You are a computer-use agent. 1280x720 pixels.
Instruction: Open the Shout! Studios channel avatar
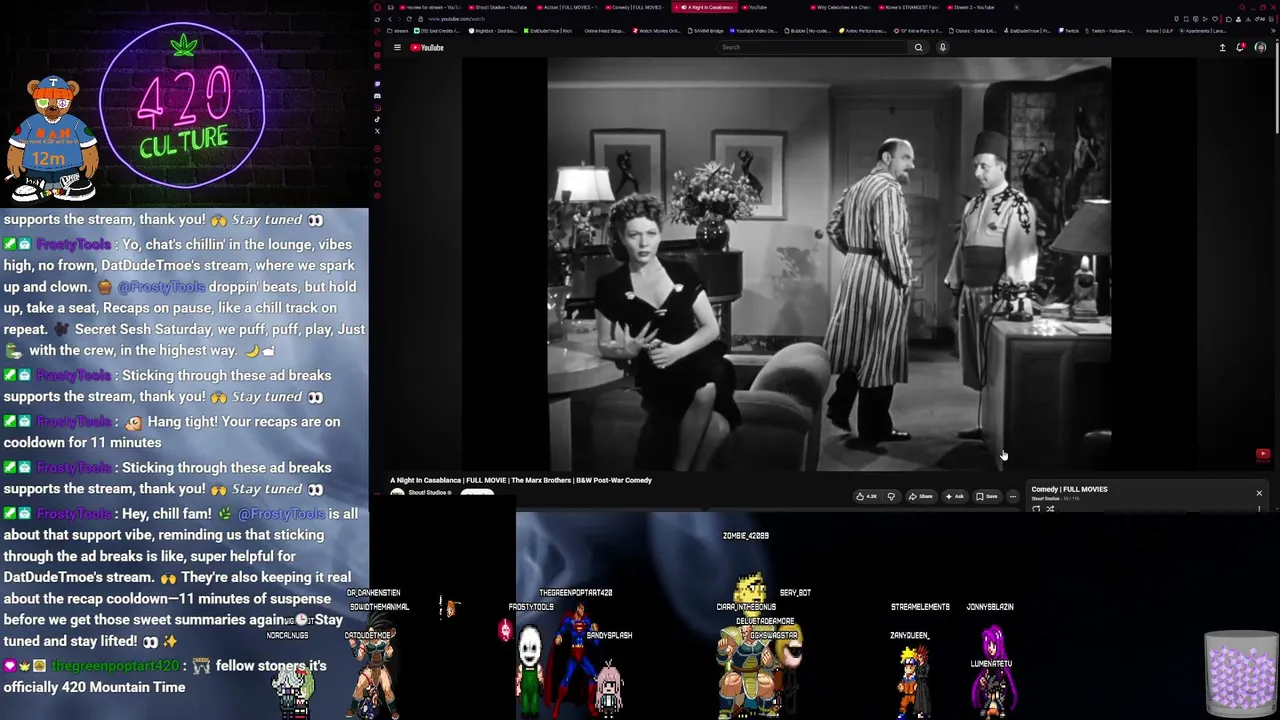tap(397, 494)
